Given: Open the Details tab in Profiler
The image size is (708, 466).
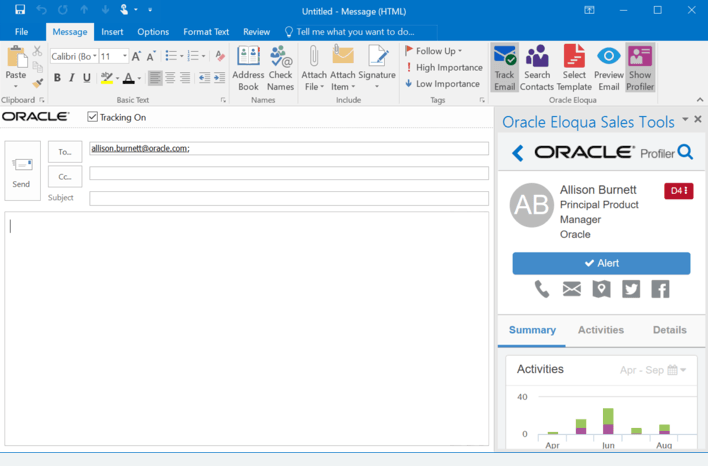Looking at the screenshot, I should coord(670,330).
